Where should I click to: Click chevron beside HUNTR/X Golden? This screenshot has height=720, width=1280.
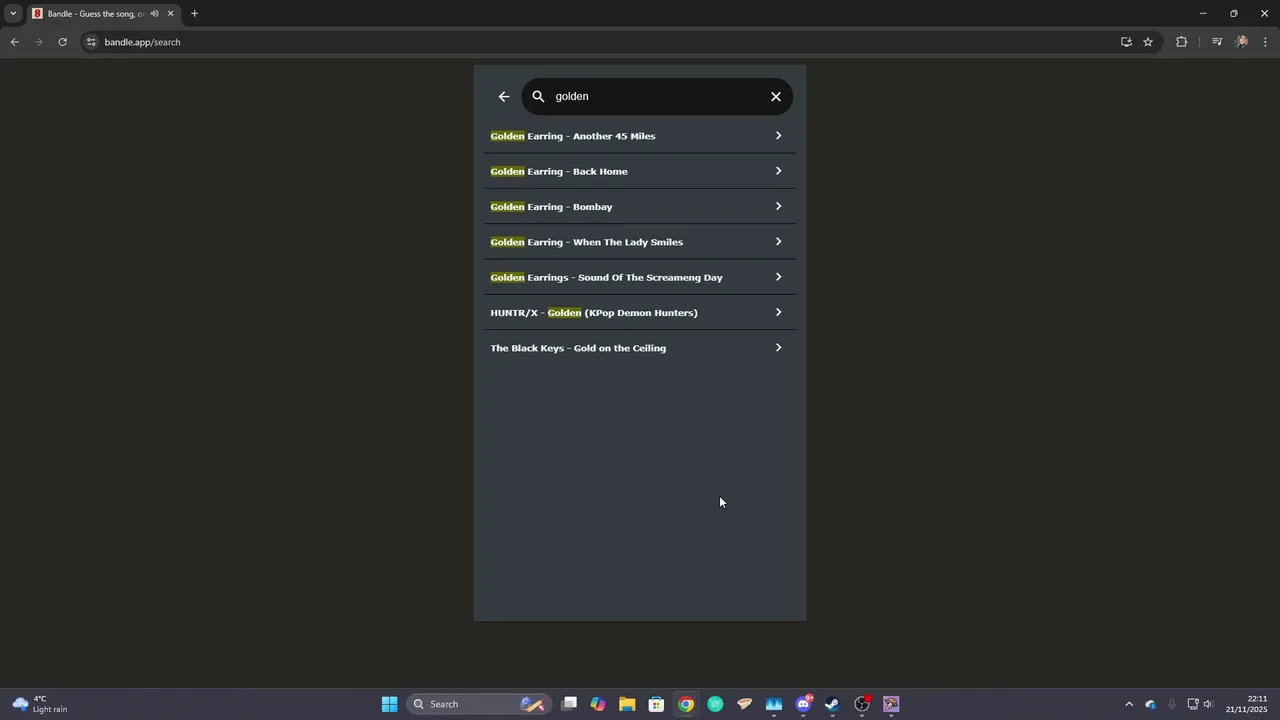[778, 312]
